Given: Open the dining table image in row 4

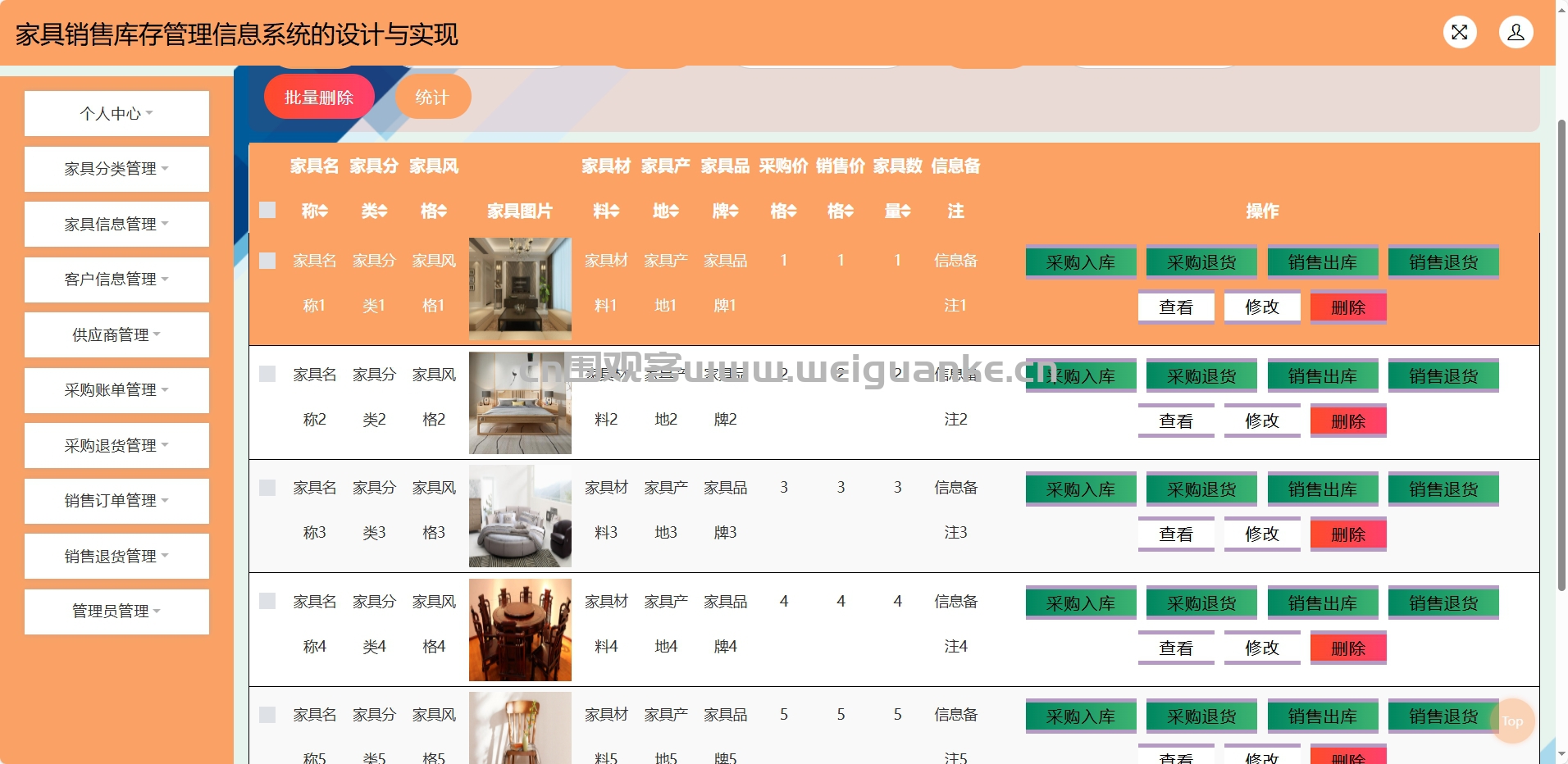Looking at the screenshot, I should (520, 630).
